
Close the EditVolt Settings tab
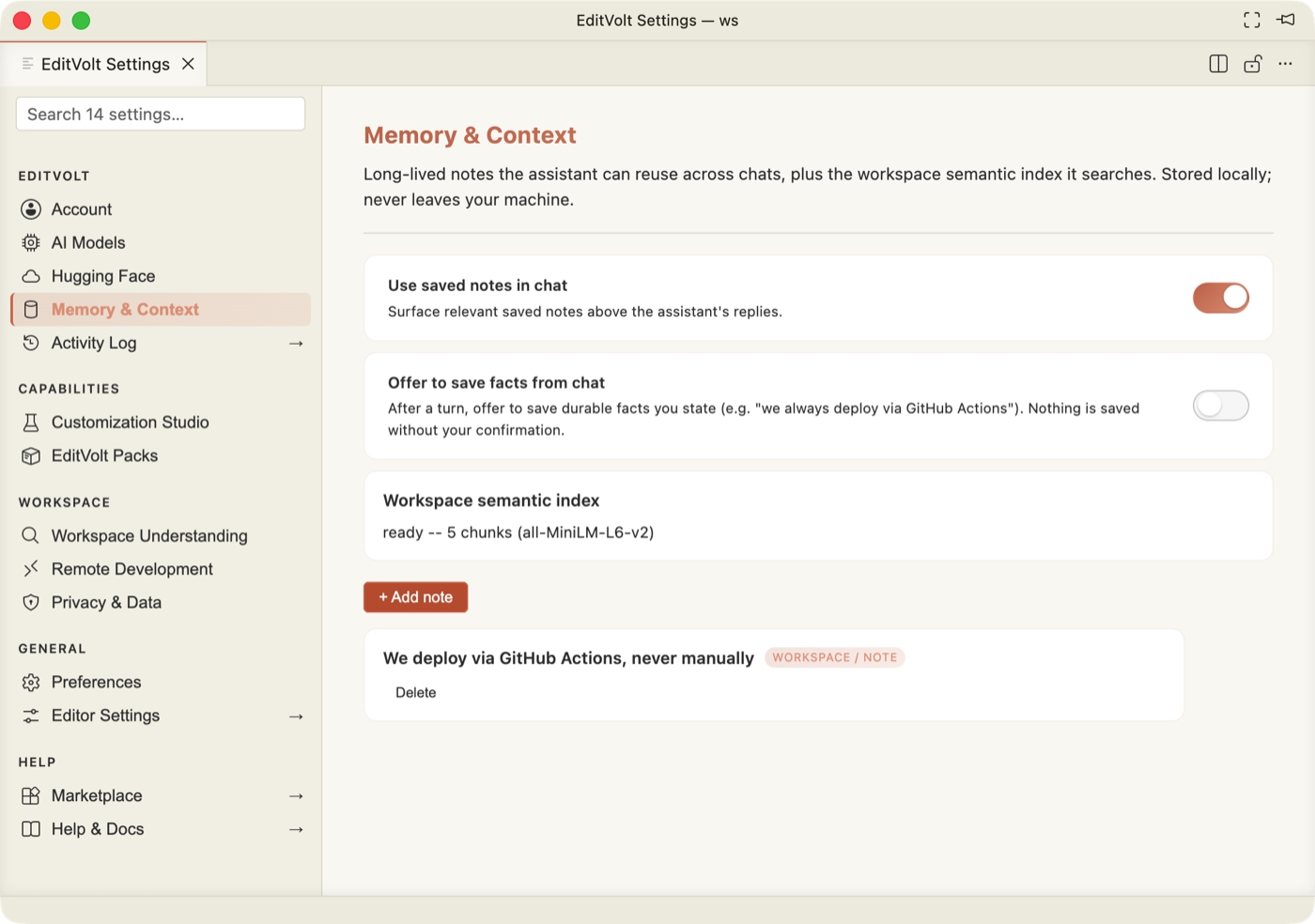(x=188, y=64)
